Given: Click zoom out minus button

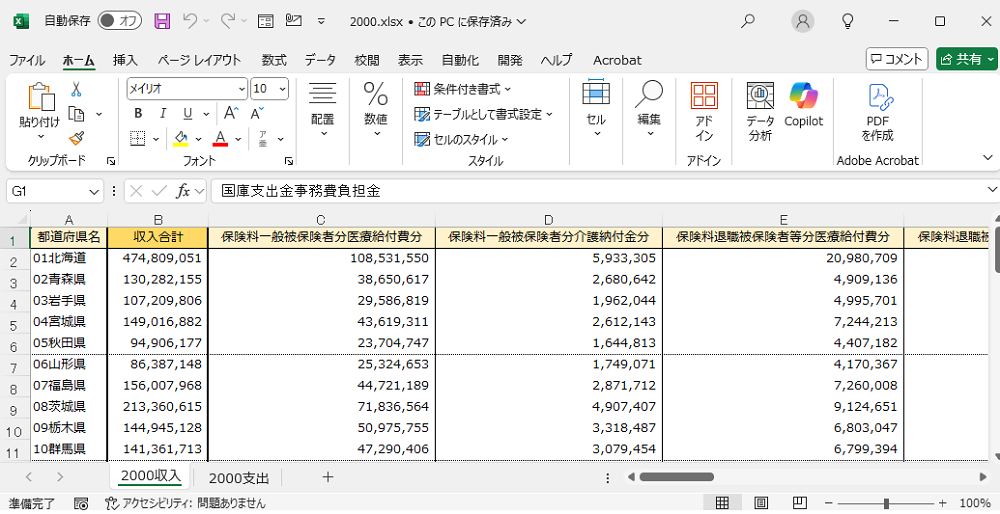Looking at the screenshot, I should [x=827, y=503].
